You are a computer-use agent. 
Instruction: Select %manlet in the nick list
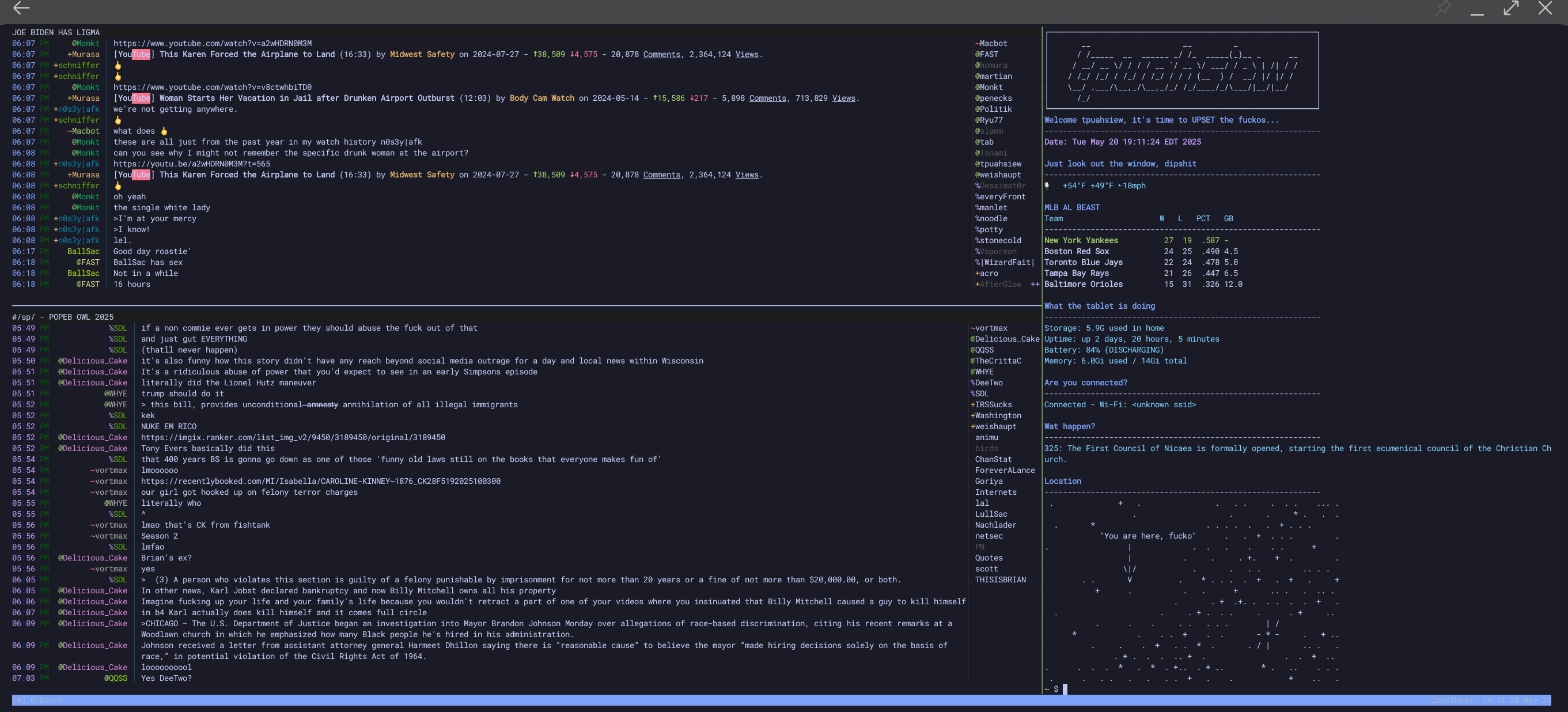click(x=991, y=207)
